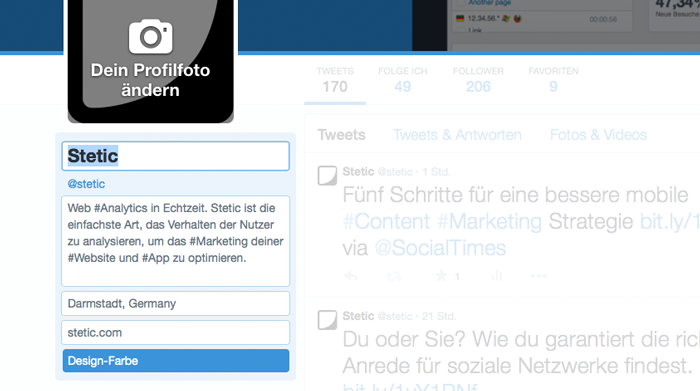Switch to Fotos & Videos tab
Viewport: 700px width, 391px height.
tap(598, 135)
